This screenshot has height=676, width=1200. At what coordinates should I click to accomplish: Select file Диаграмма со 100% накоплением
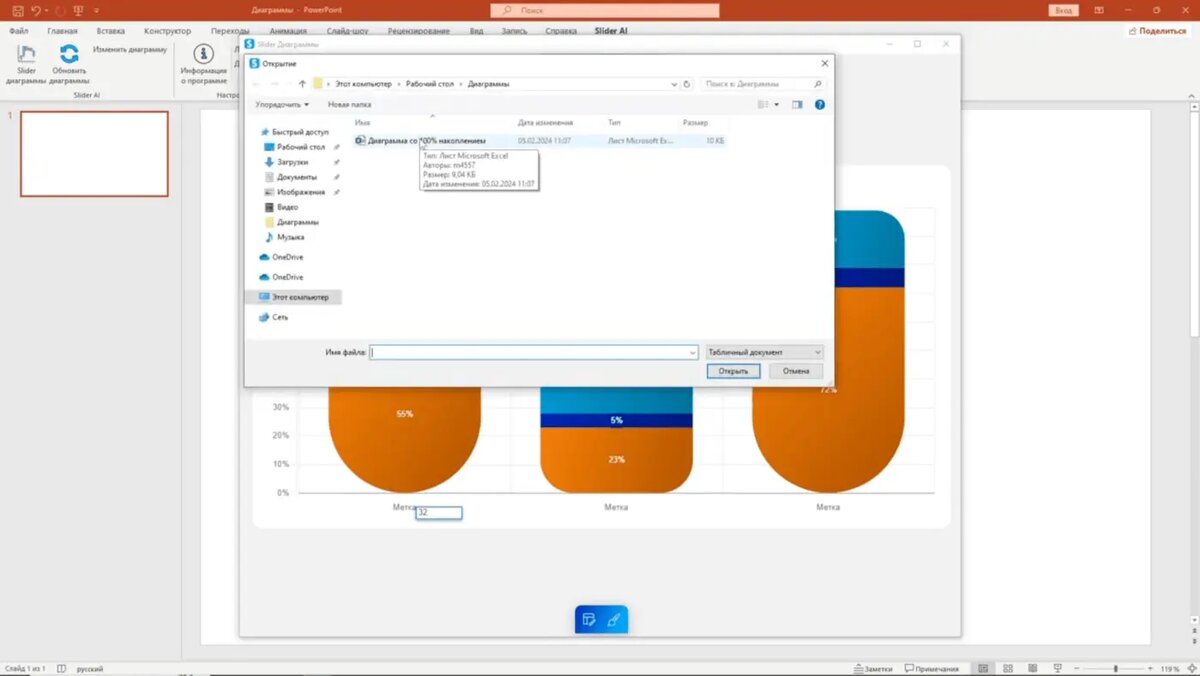tap(427, 141)
